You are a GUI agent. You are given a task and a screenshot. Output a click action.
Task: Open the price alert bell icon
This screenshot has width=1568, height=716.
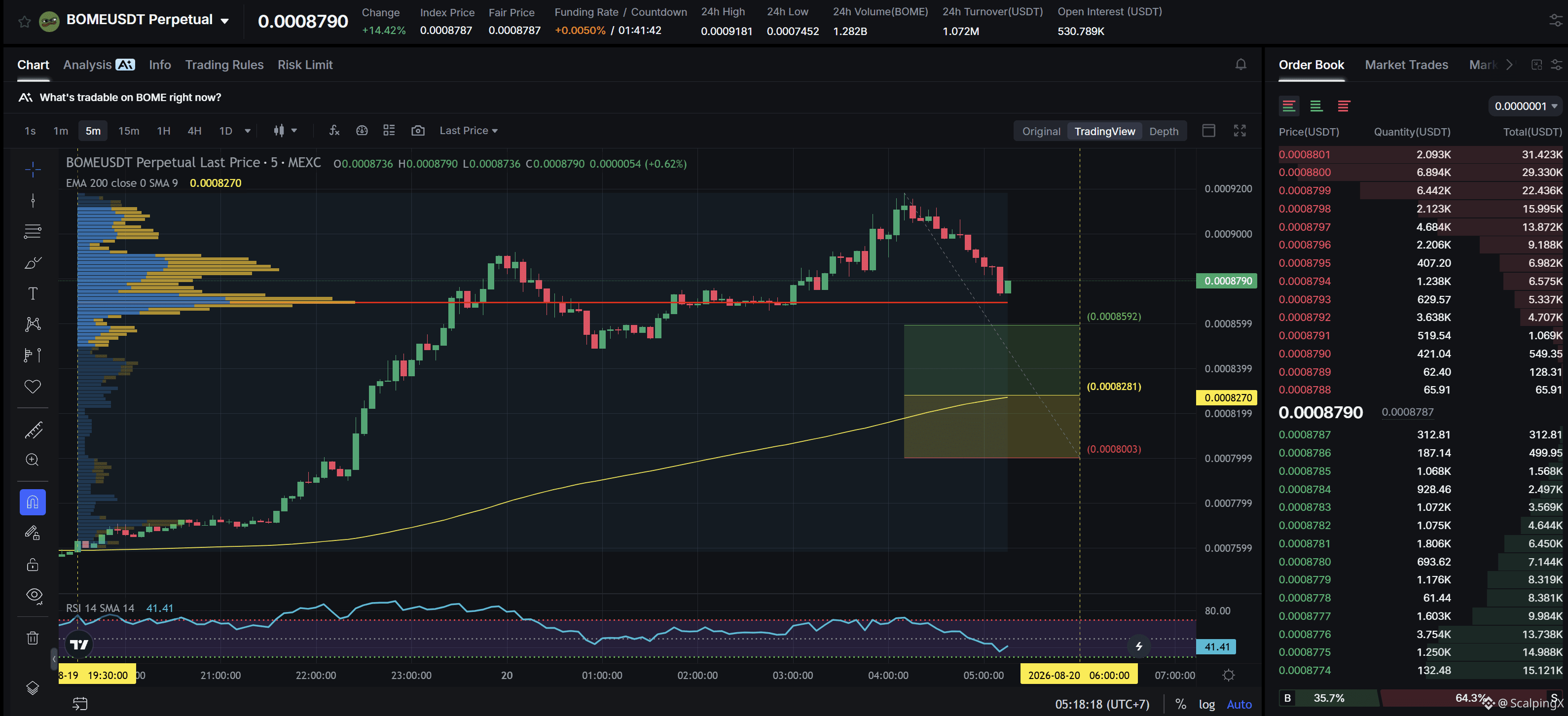[x=1240, y=65]
